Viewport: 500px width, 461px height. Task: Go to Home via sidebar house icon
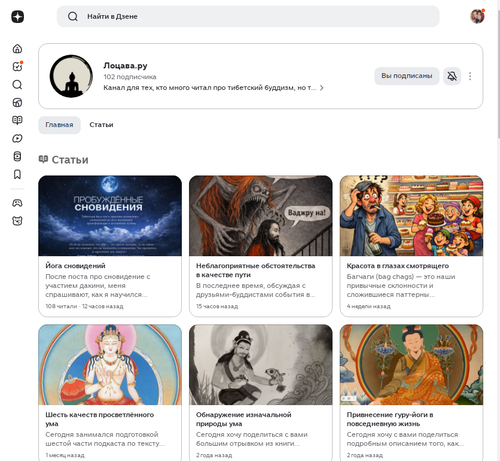click(17, 49)
